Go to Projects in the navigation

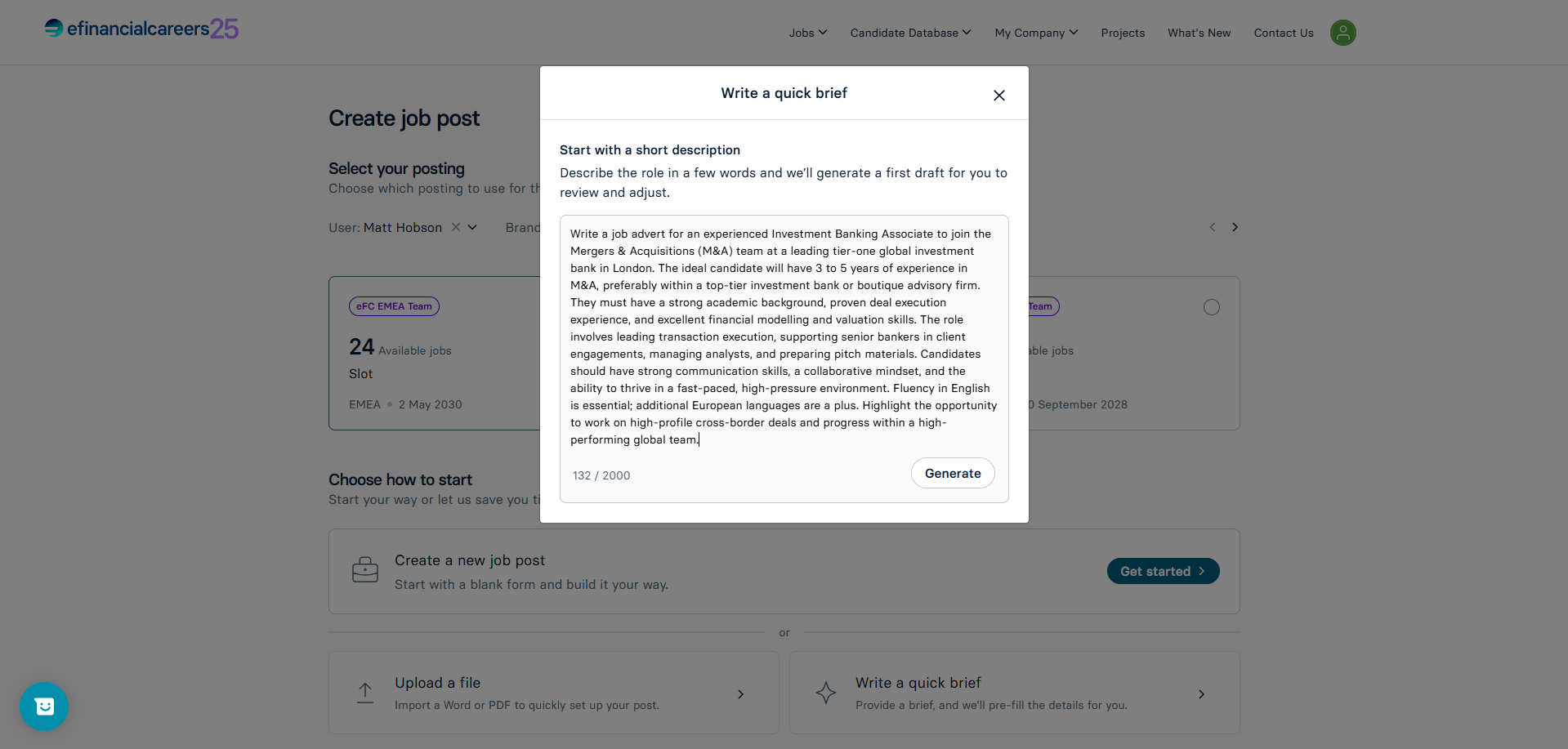point(1123,33)
